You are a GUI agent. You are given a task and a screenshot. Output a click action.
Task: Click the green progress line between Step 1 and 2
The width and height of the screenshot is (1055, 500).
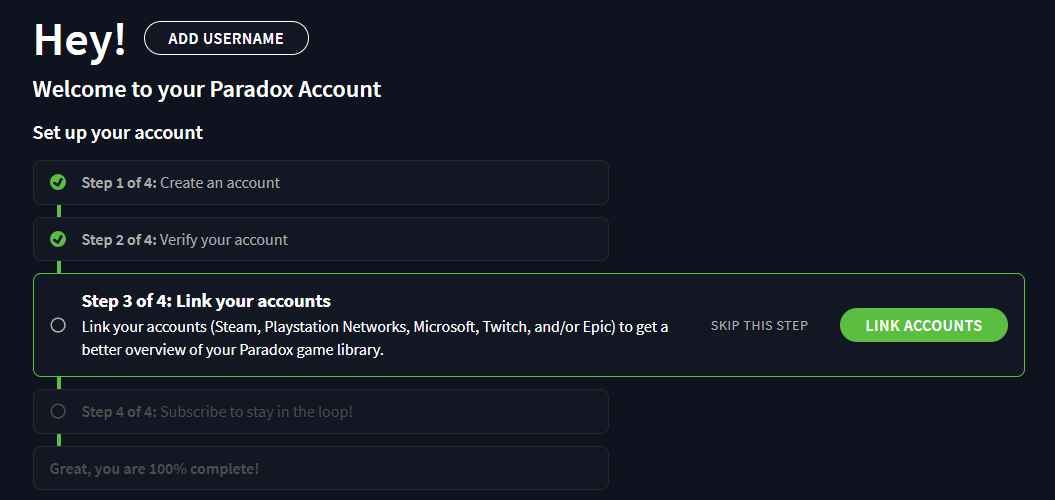(59, 211)
